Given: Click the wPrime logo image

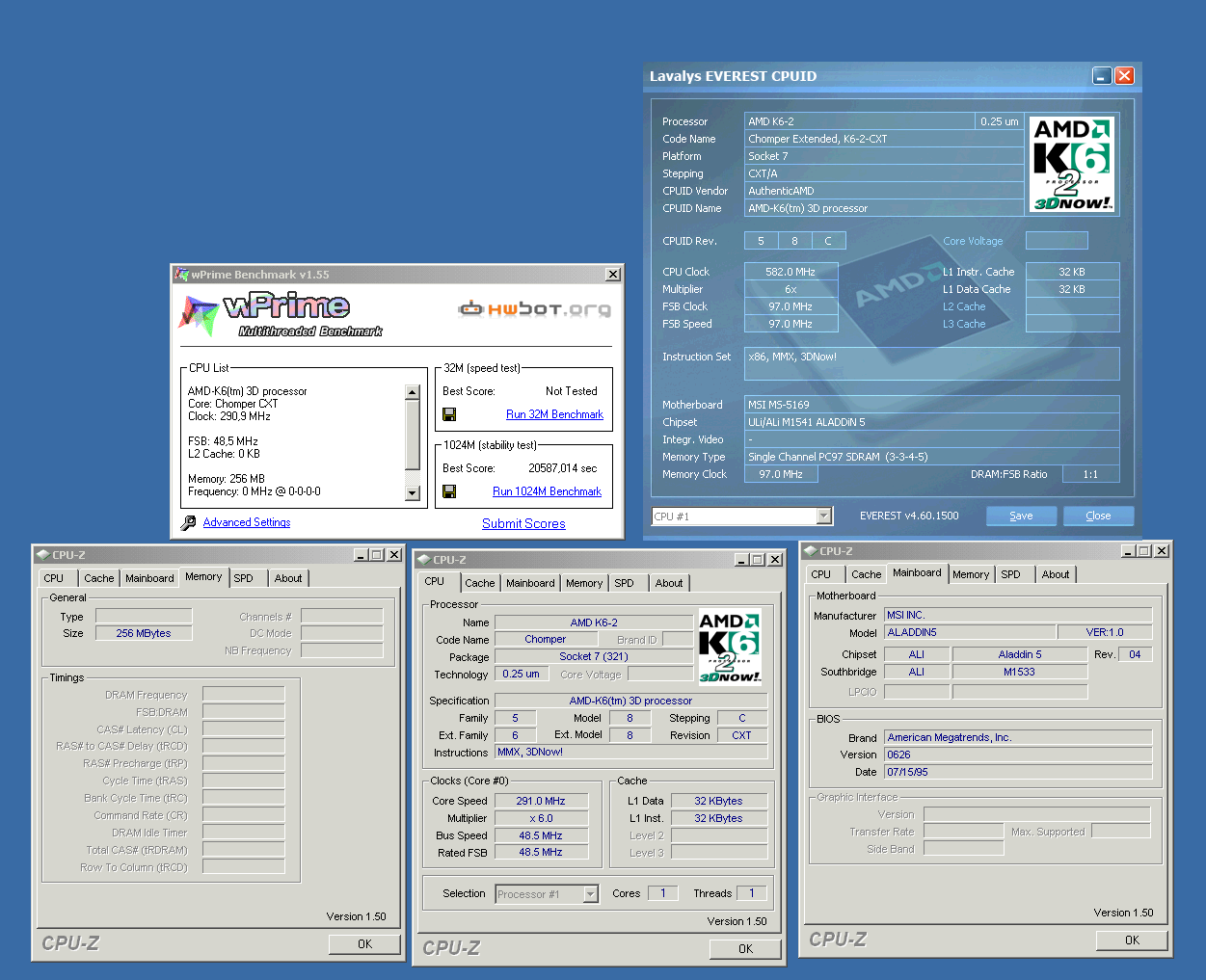Looking at the screenshot, I should tap(280, 315).
